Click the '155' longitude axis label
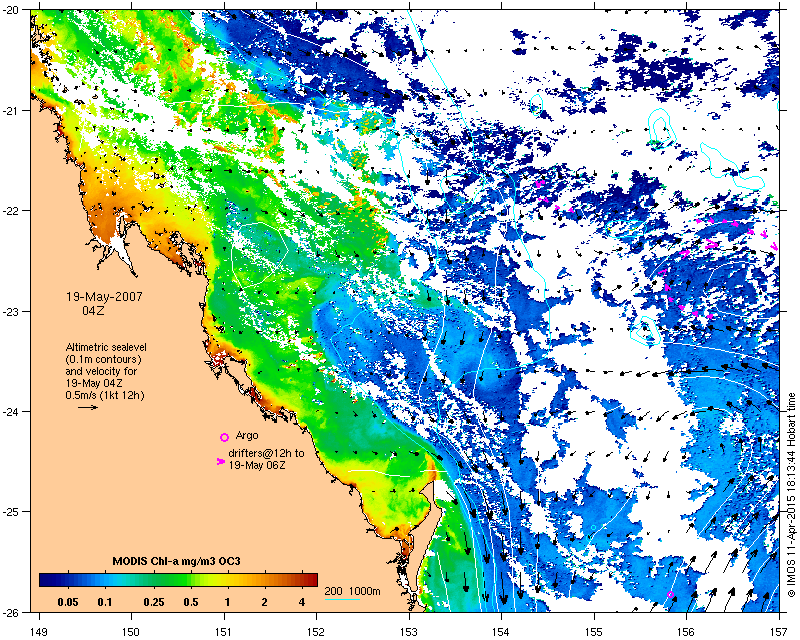 [594, 631]
